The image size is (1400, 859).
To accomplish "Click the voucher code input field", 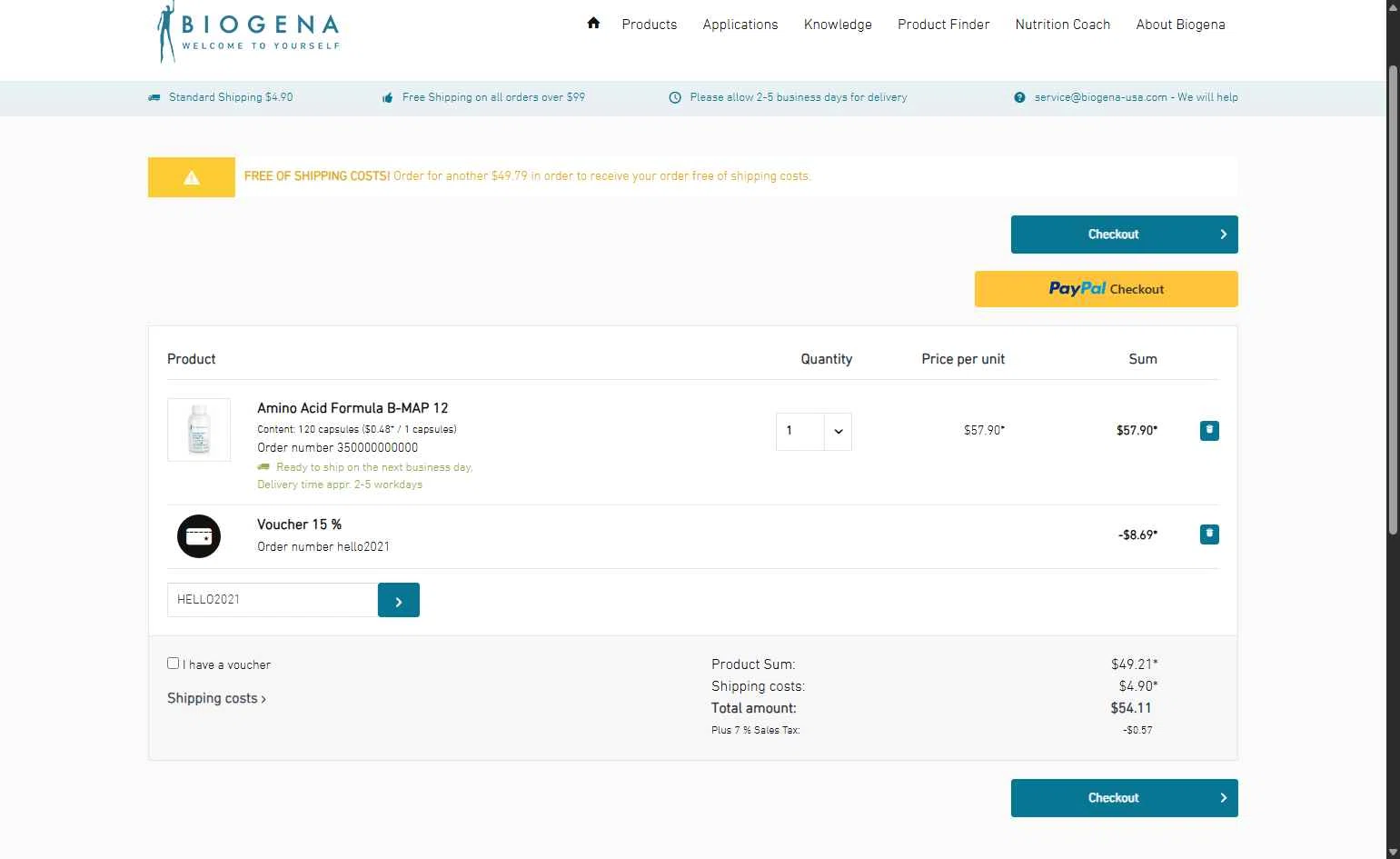I will click(273, 600).
